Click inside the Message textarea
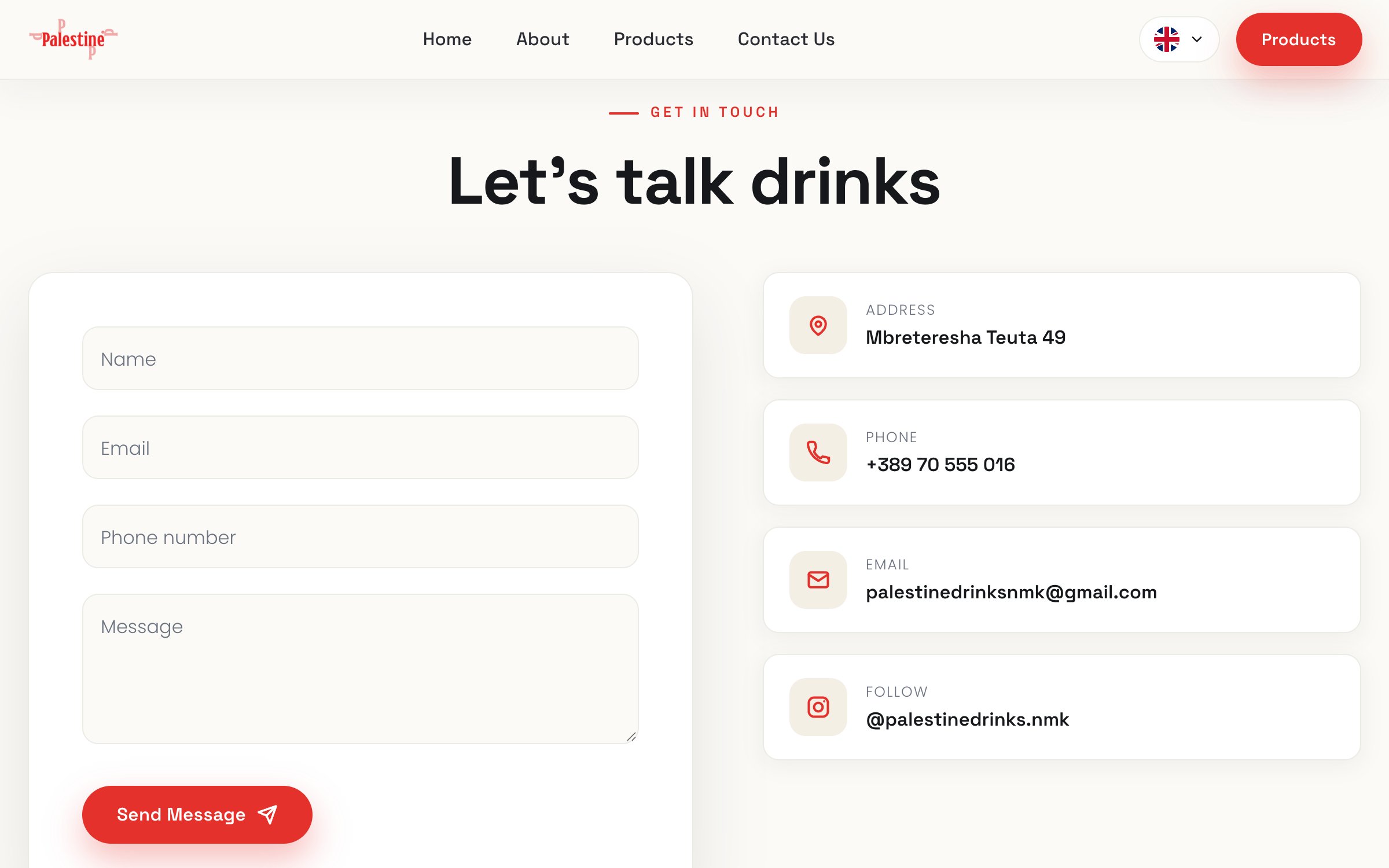 [x=361, y=669]
